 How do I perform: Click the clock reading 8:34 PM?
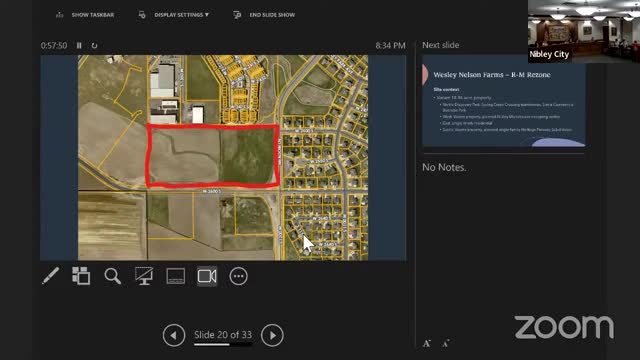click(x=391, y=45)
